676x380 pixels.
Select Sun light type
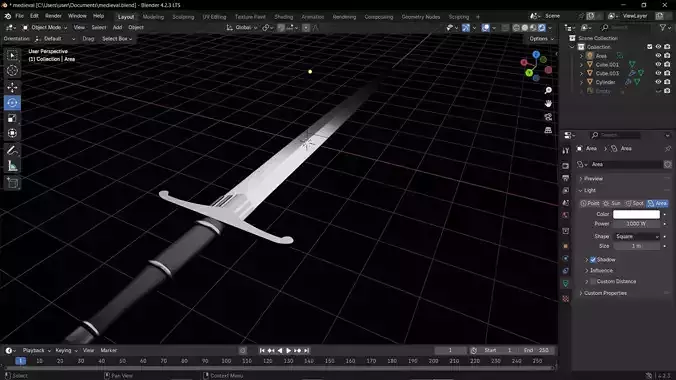coord(612,203)
